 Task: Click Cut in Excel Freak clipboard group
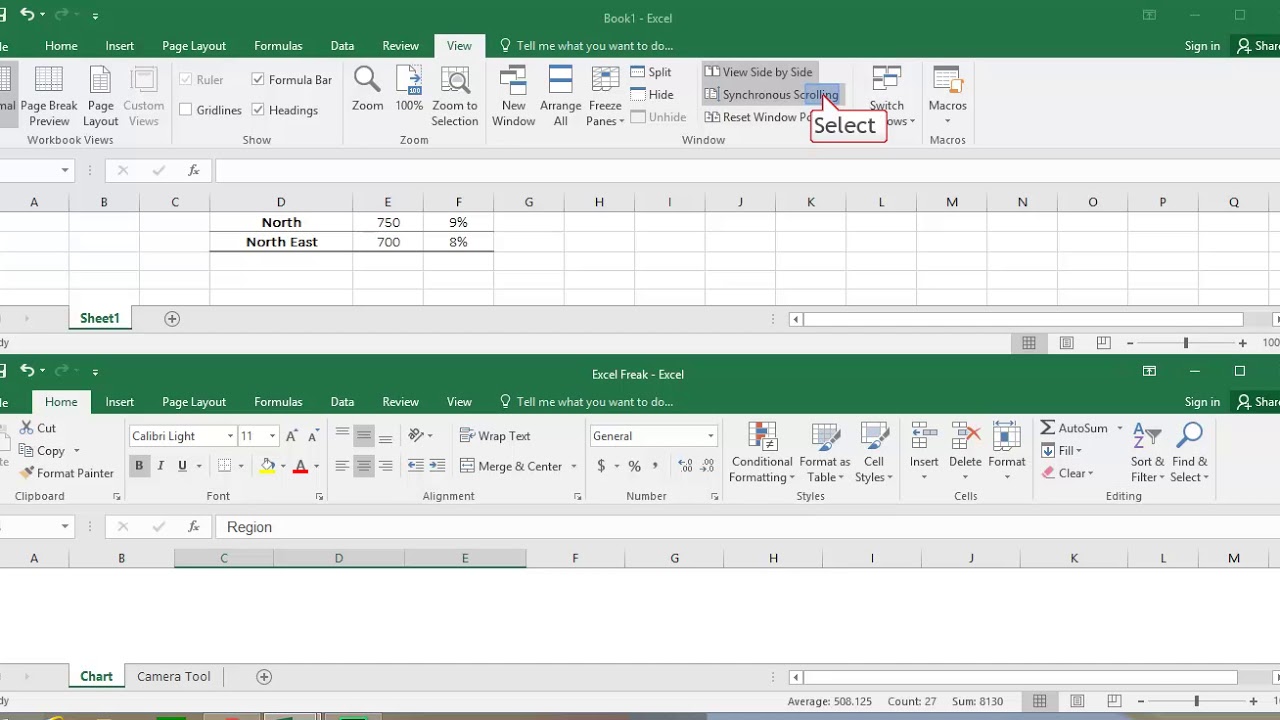tap(37, 428)
